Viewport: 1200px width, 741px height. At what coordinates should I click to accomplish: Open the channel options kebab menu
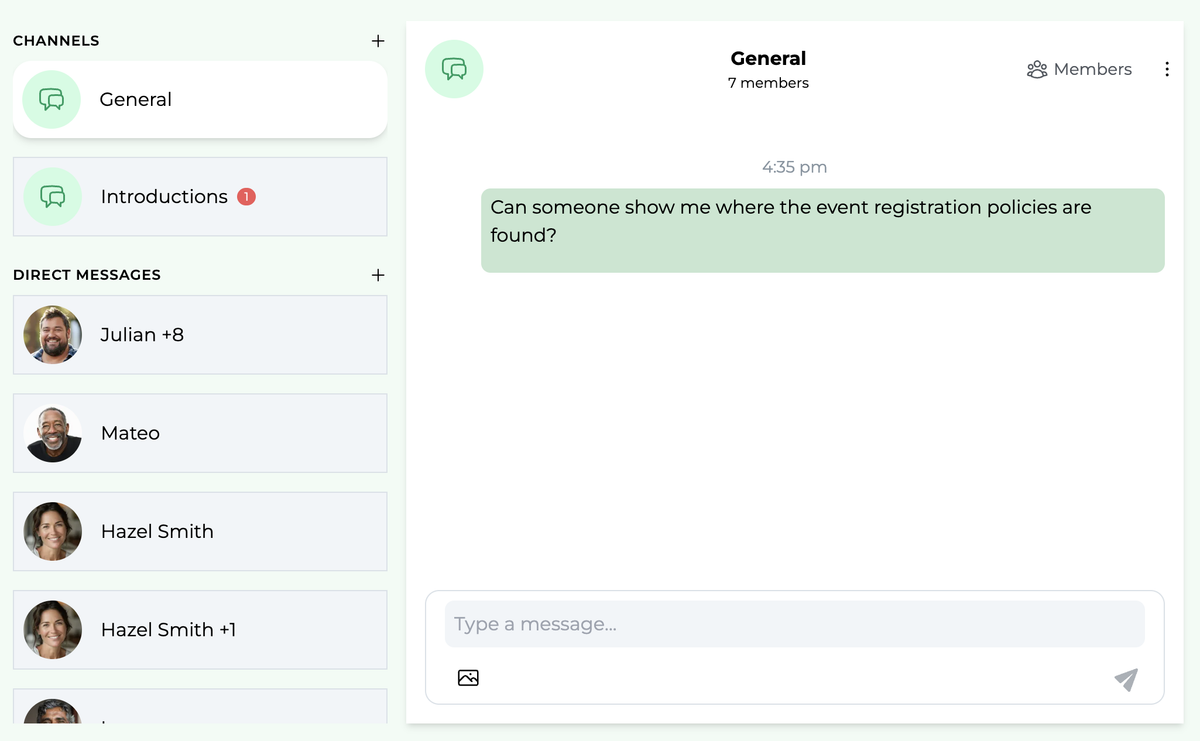1166,69
